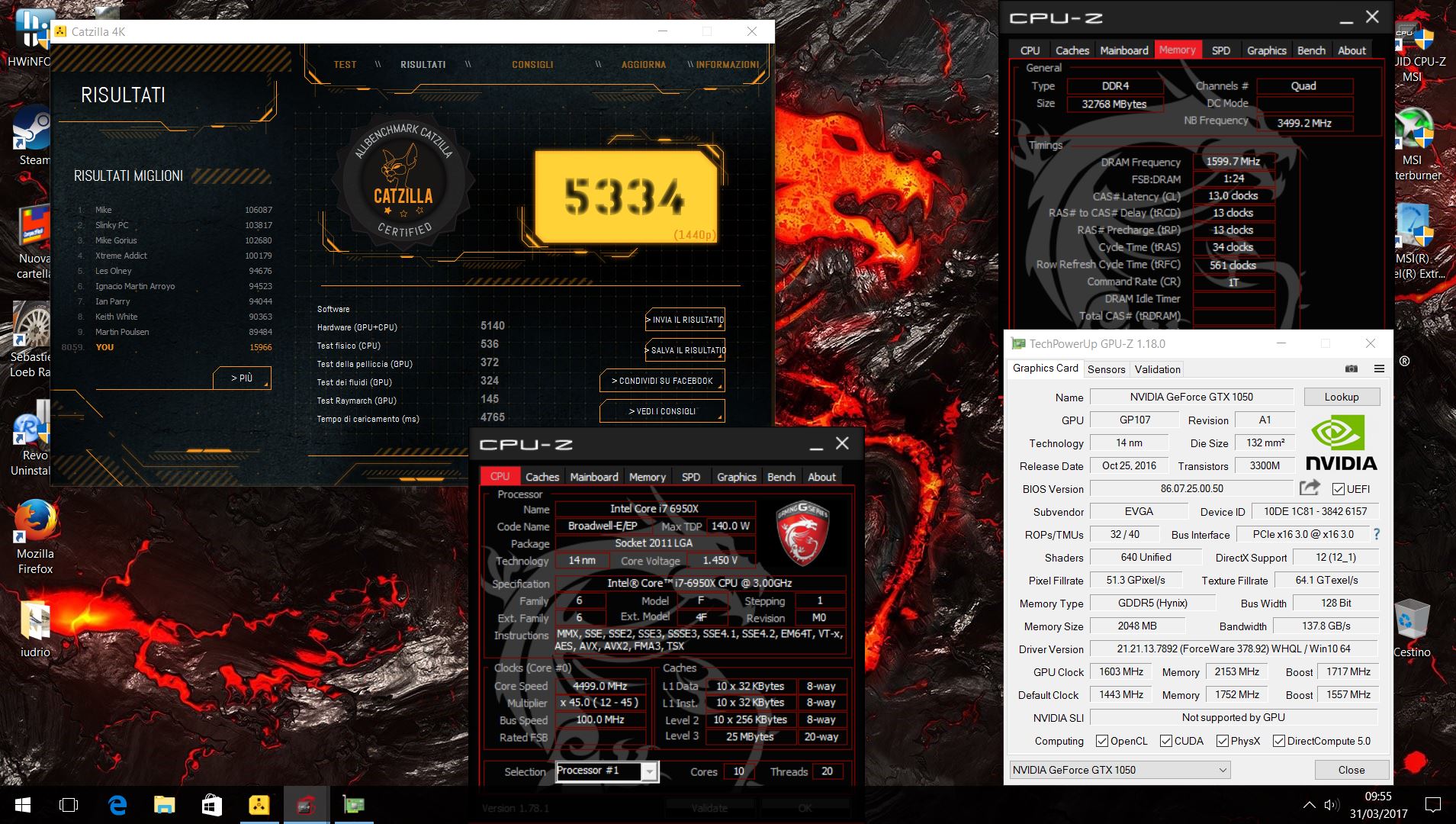The height and width of the screenshot is (824, 1456).
Task: Open the HWiNFO desktop icon
Action: [x=29, y=38]
